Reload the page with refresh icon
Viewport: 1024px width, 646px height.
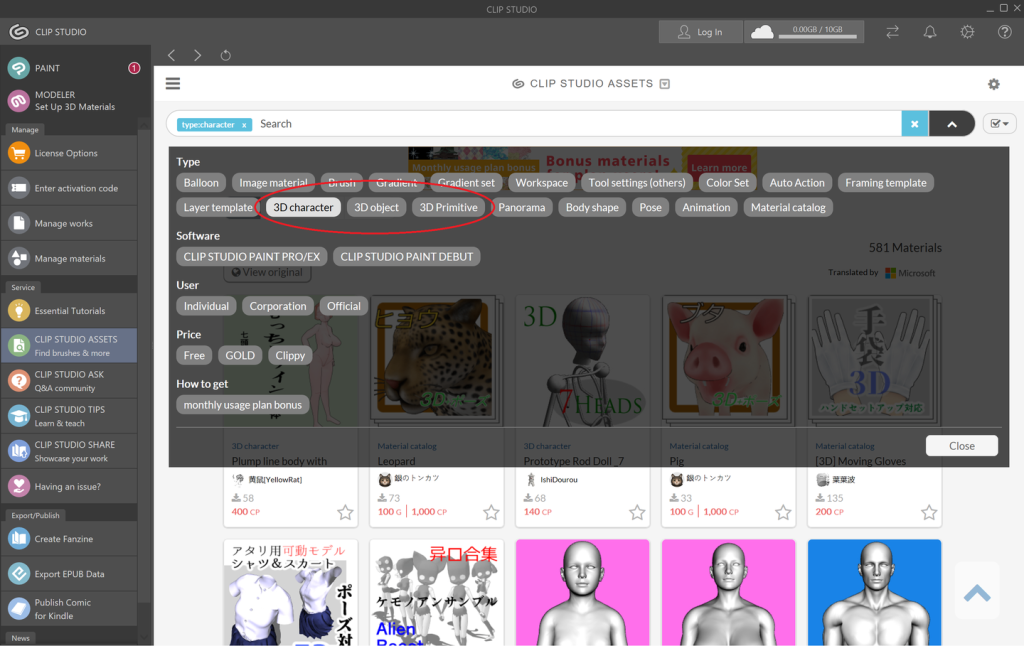(225, 56)
